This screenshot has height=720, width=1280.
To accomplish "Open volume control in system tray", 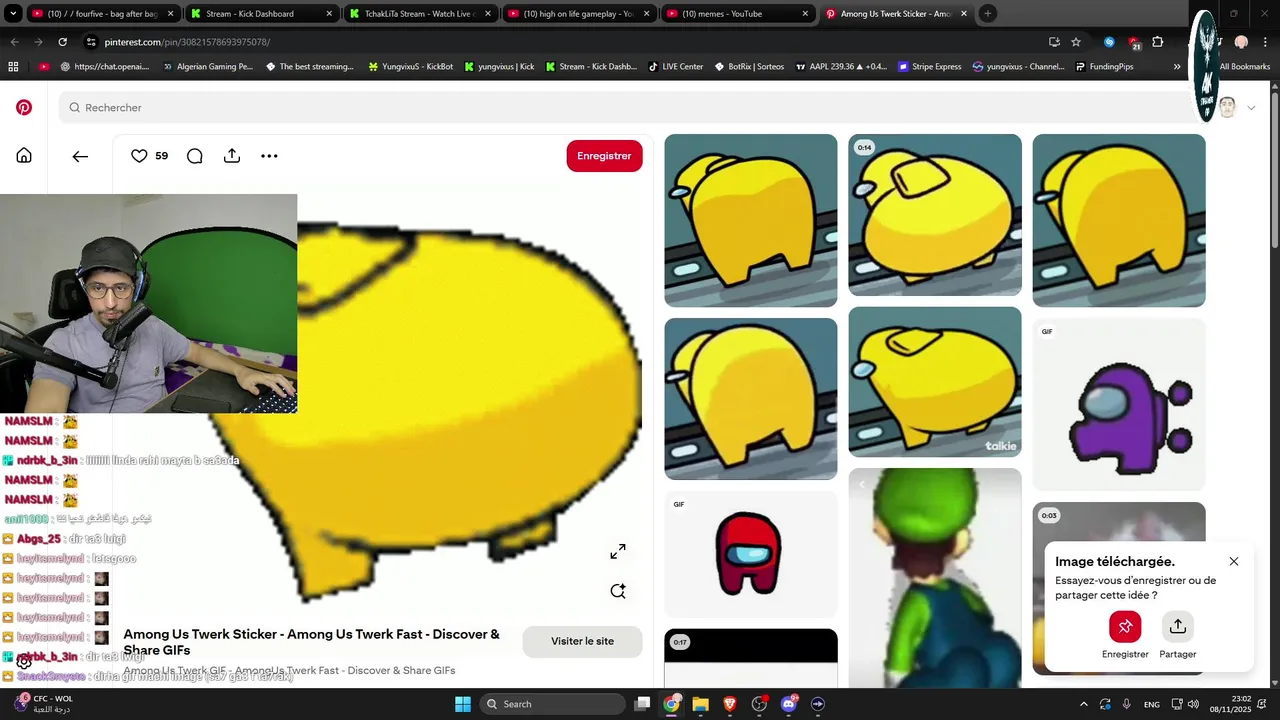I will point(1193,704).
